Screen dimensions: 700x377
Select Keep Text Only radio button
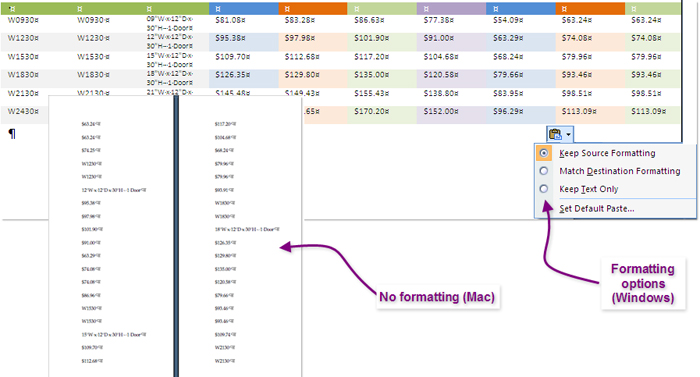click(x=543, y=189)
